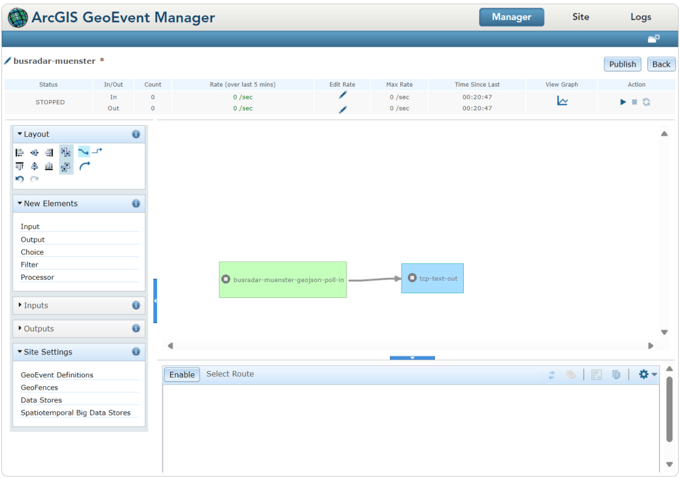680x478 pixels.
Task: Open info for the Outputs panel
Action: click(x=136, y=328)
